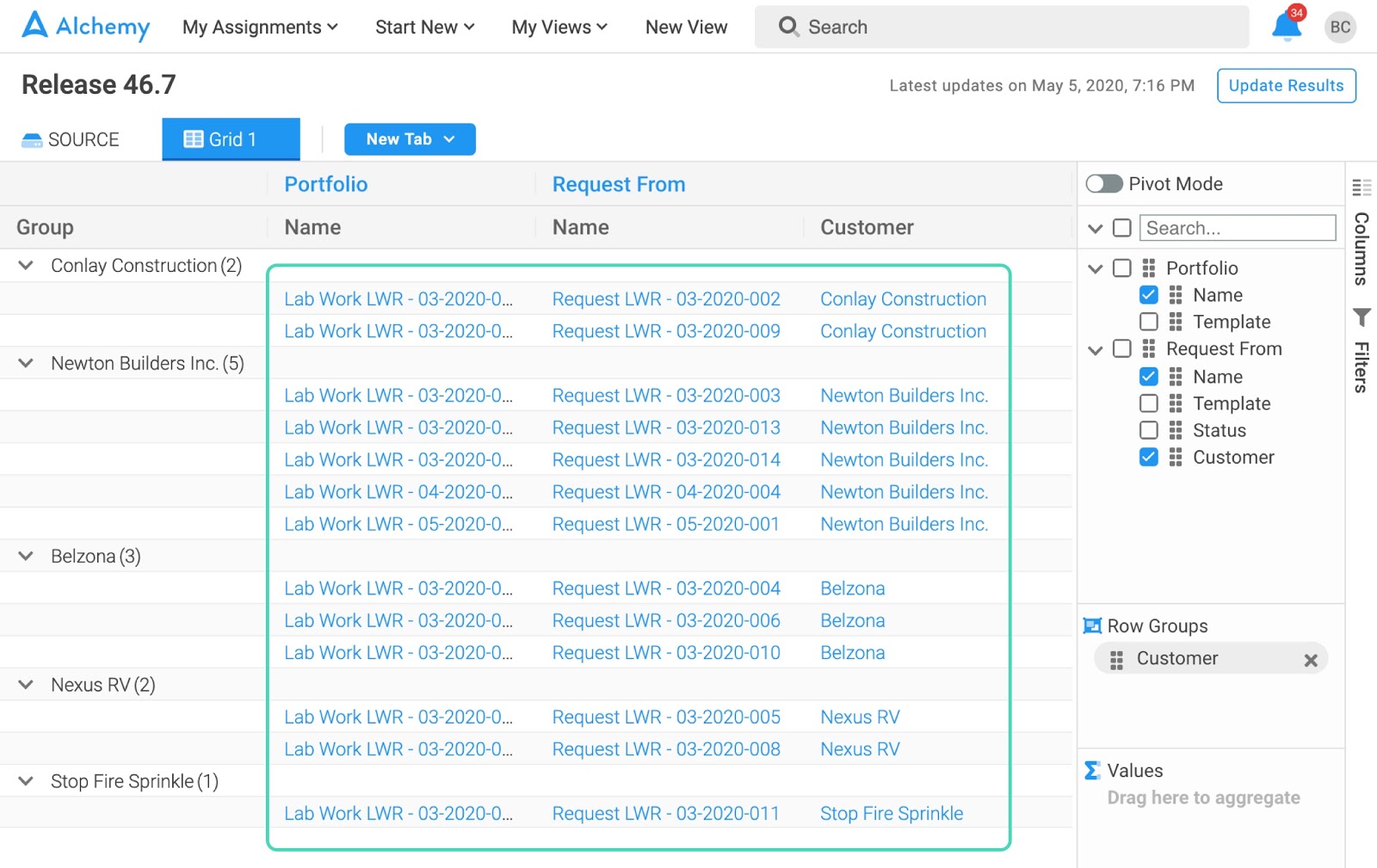Screen dimensions: 1377x868
Task: Open Stop Fire Sprinkle customer link
Action: pyautogui.click(x=892, y=813)
